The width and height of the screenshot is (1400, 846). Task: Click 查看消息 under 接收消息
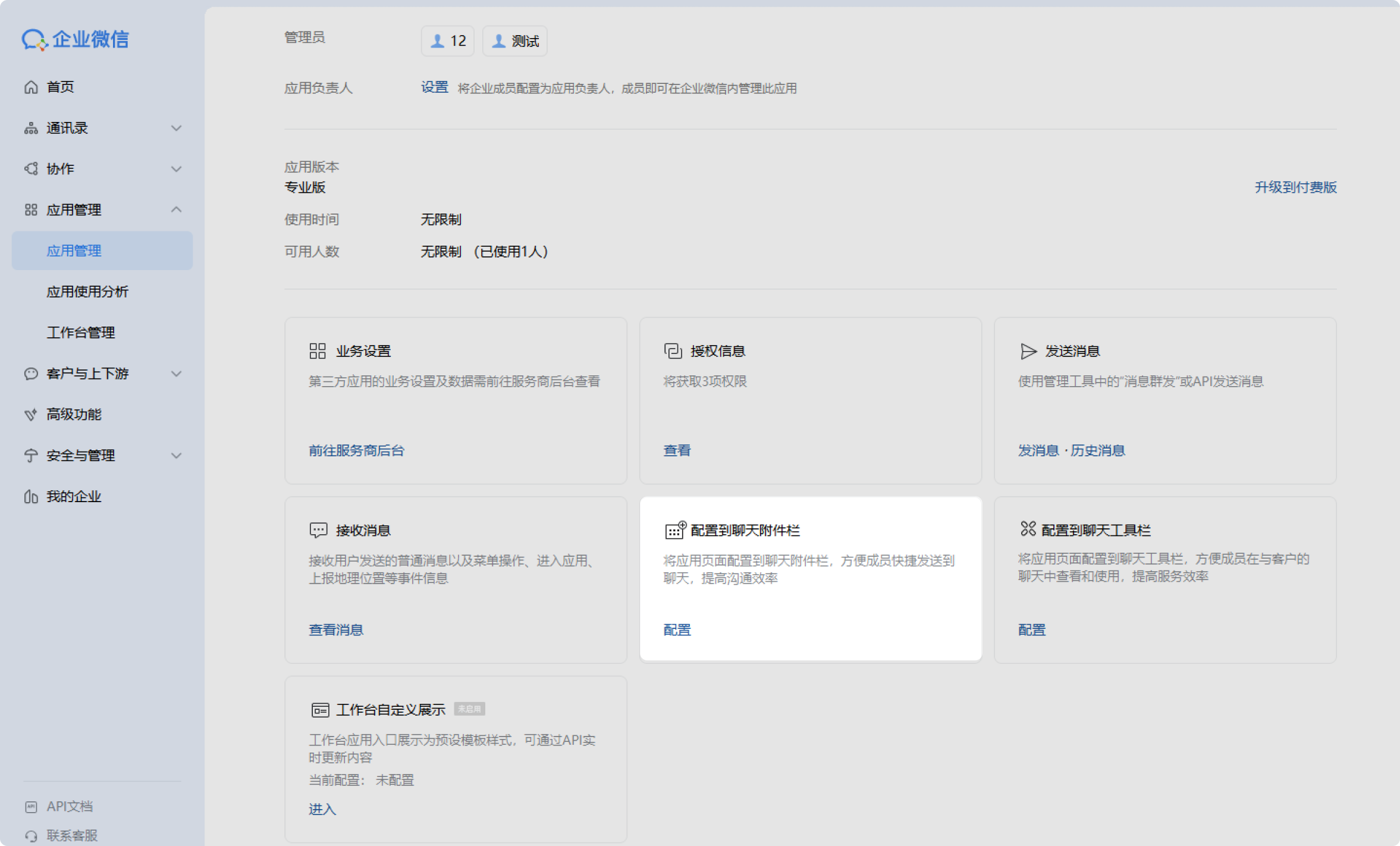coord(336,629)
